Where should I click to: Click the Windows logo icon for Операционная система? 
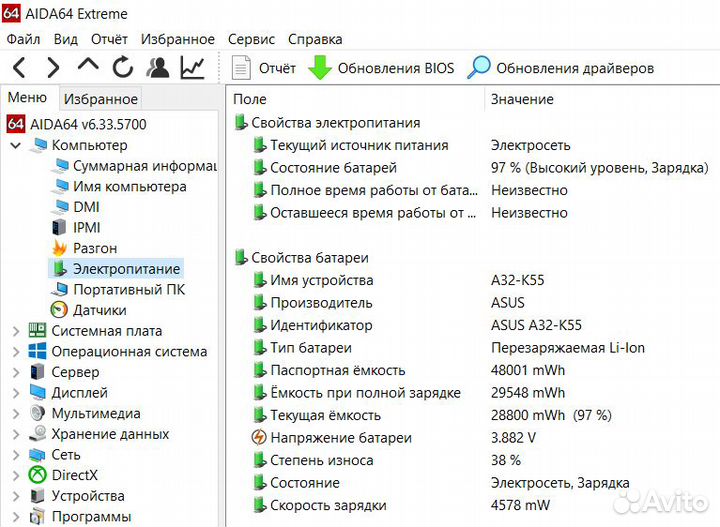pos(37,351)
